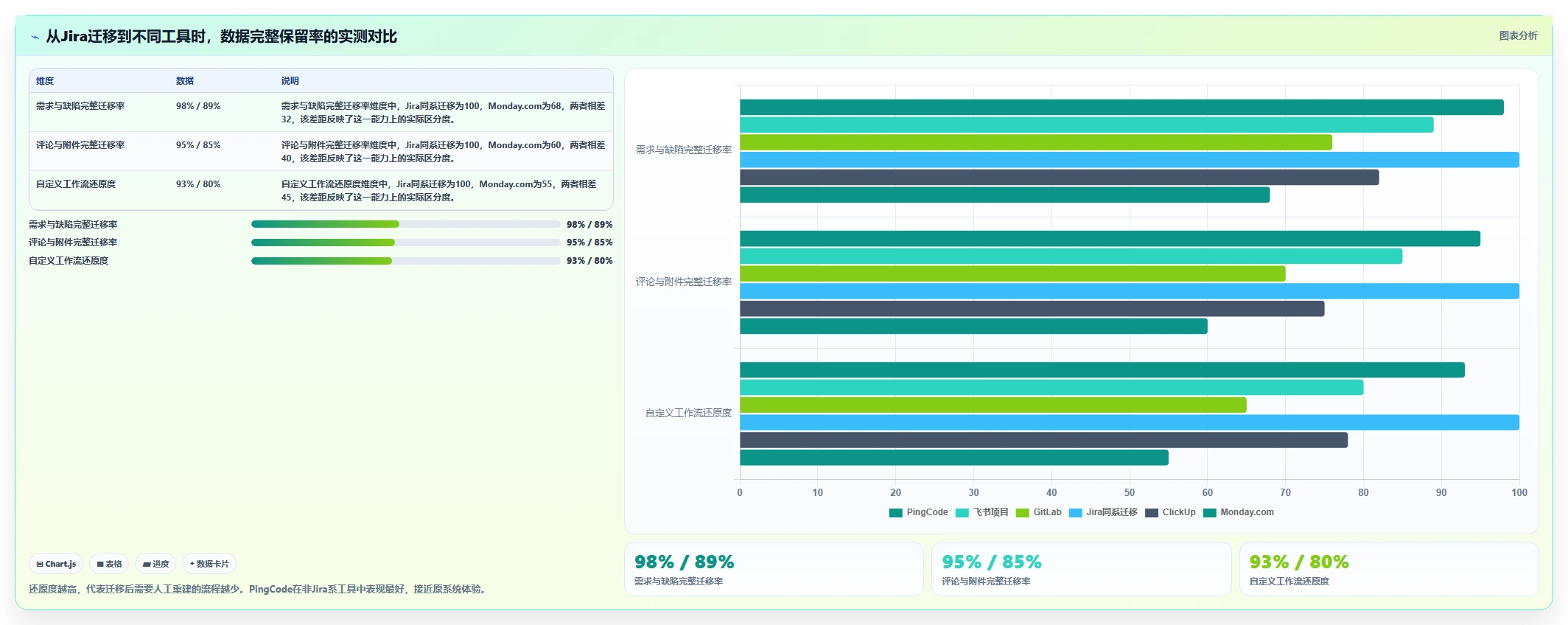Click the turquoise 飞书项目 bar in the 需求与缺陷完整迁移率 group
The image size is (1568, 625).
1087,125
